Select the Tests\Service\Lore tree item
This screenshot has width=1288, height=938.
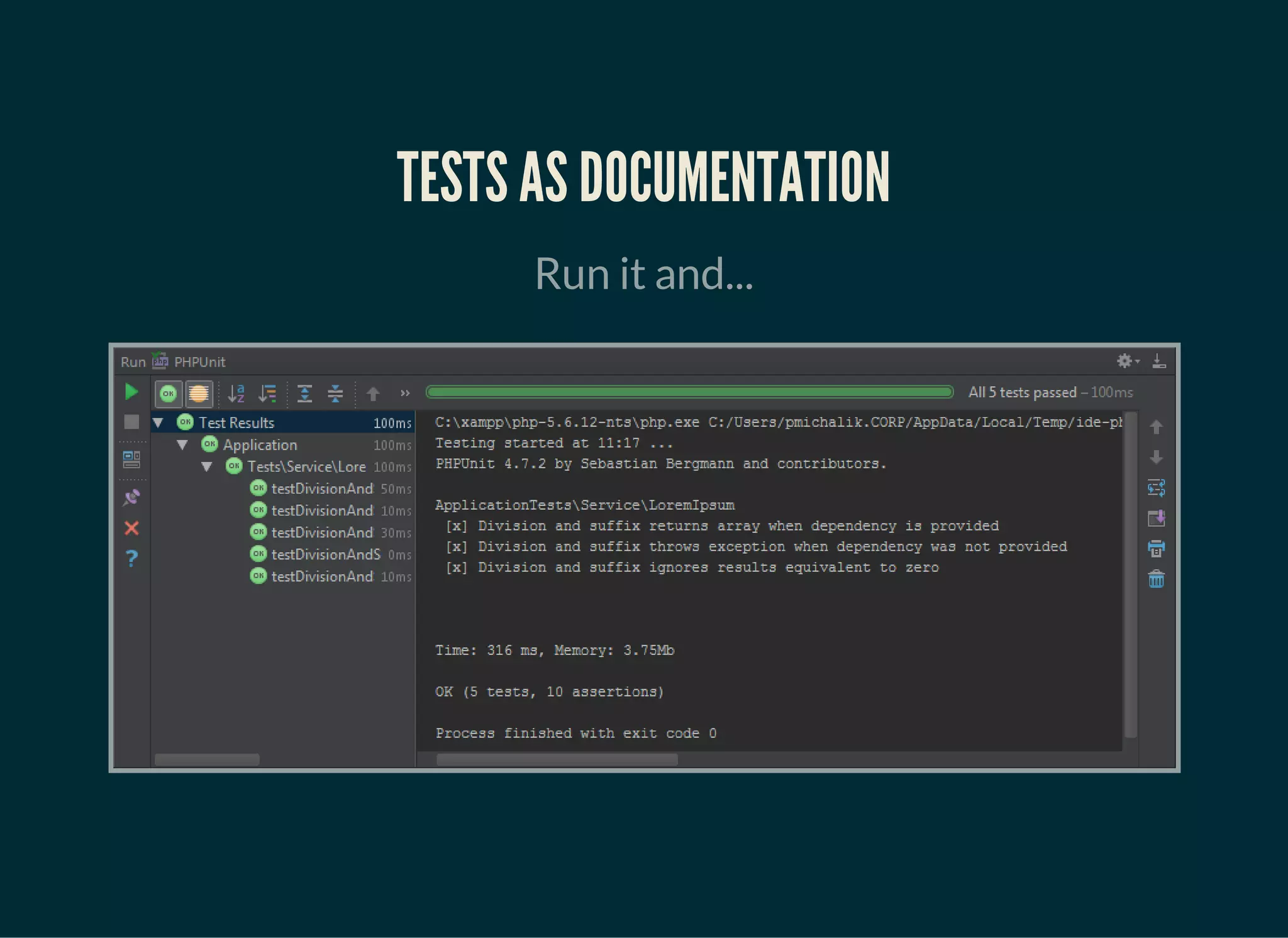coord(306,466)
